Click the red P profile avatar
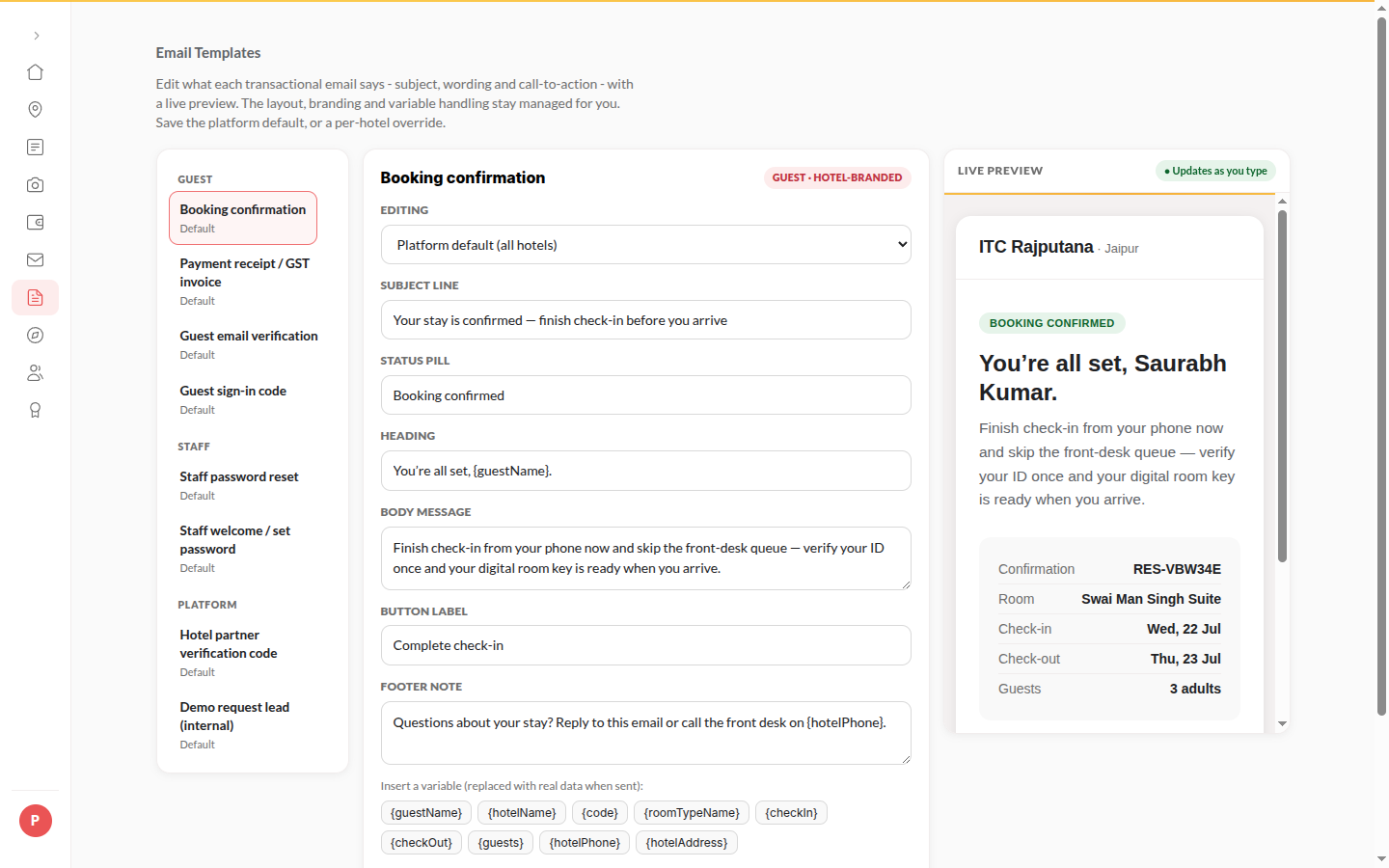This screenshot has height=868, width=1389. pos(36,821)
